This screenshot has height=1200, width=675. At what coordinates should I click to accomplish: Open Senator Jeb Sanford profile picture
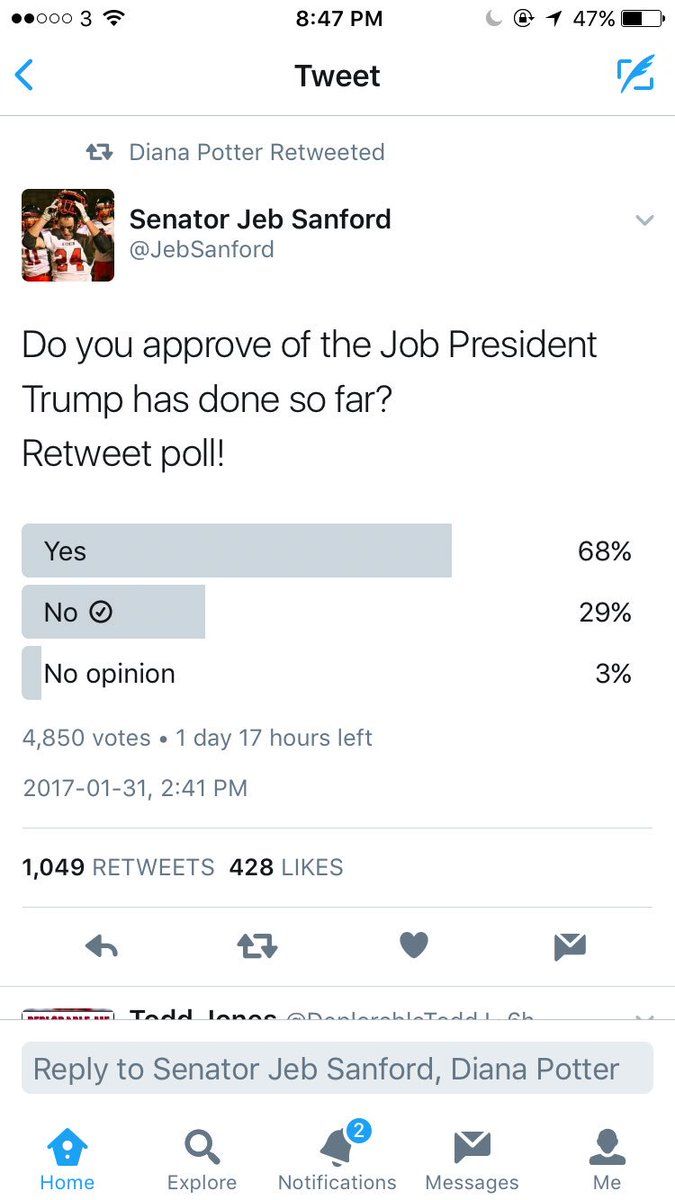(68, 235)
